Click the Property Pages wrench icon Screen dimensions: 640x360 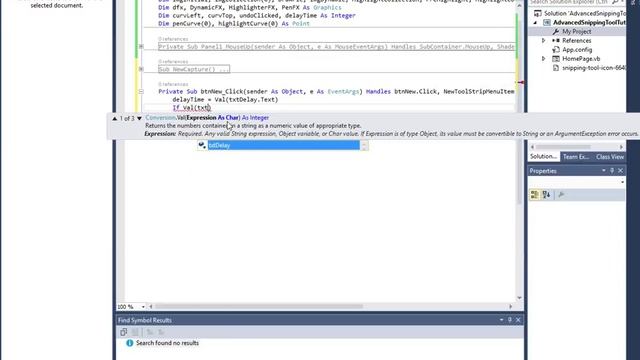(x=561, y=195)
